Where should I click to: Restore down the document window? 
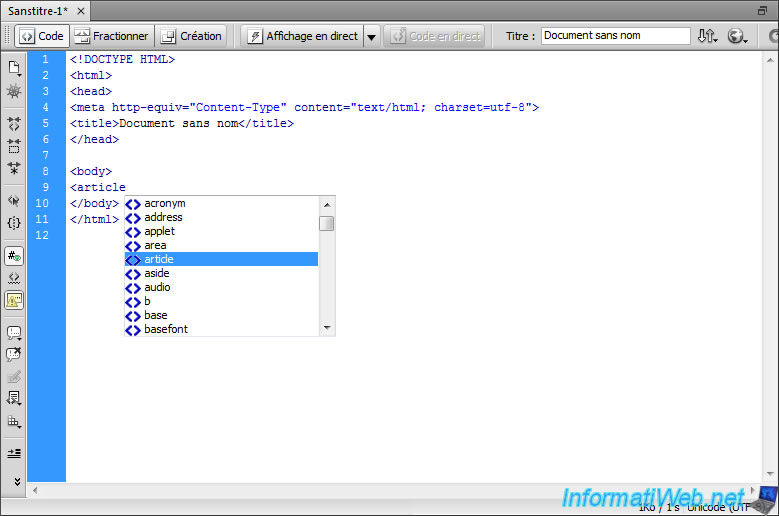click(762, 10)
